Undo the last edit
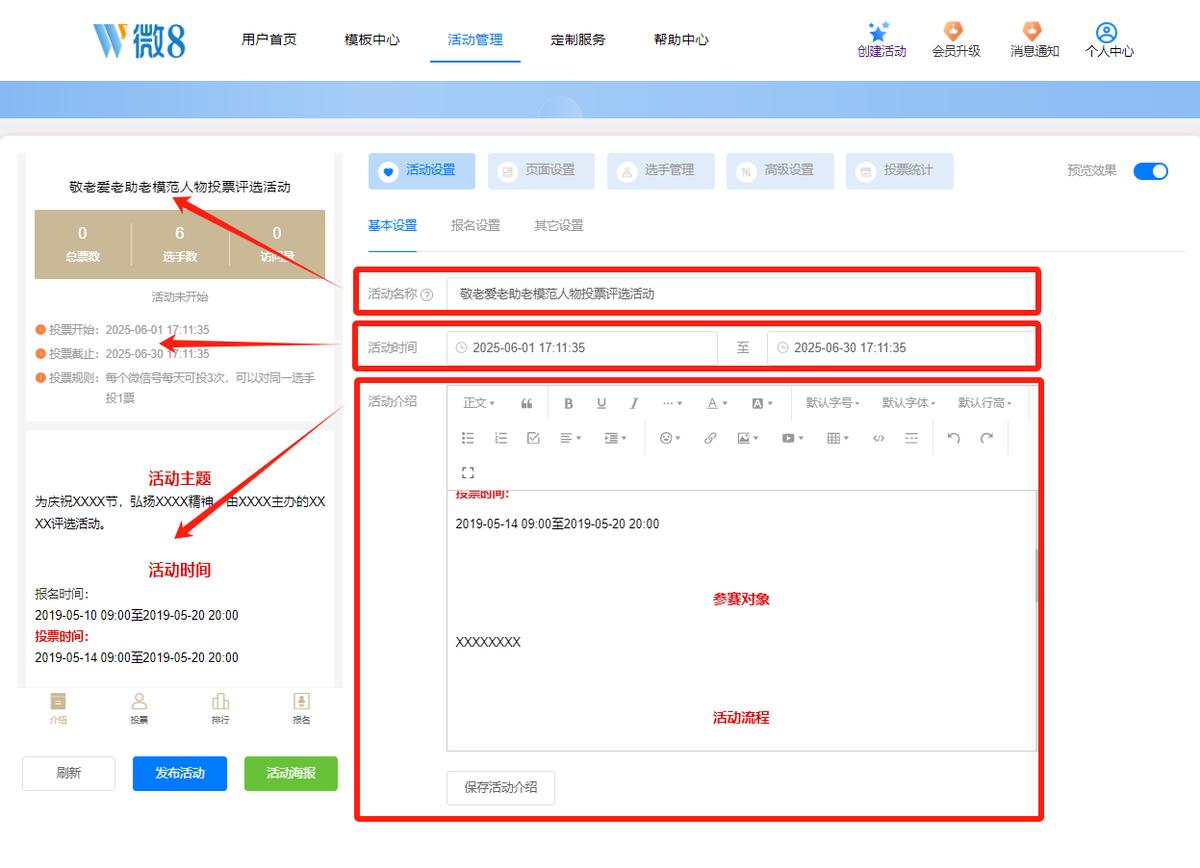Image resolution: width=1200 pixels, height=868 pixels. pos(953,438)
